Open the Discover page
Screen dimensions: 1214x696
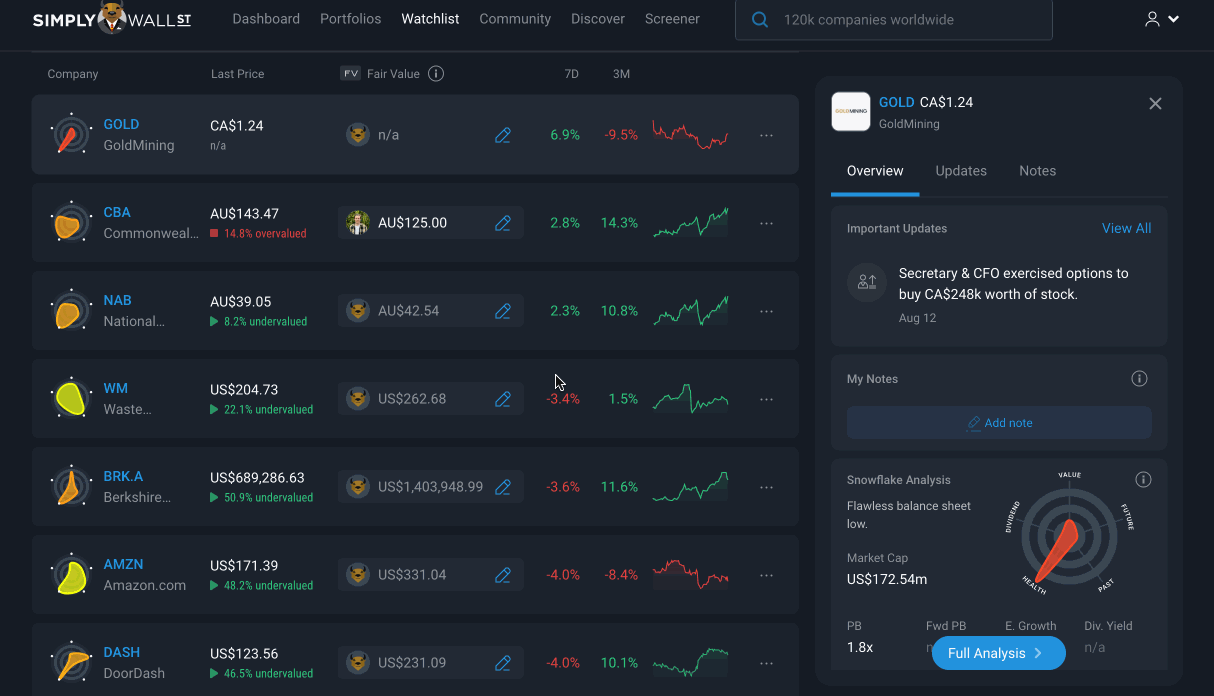pos(598,19)
